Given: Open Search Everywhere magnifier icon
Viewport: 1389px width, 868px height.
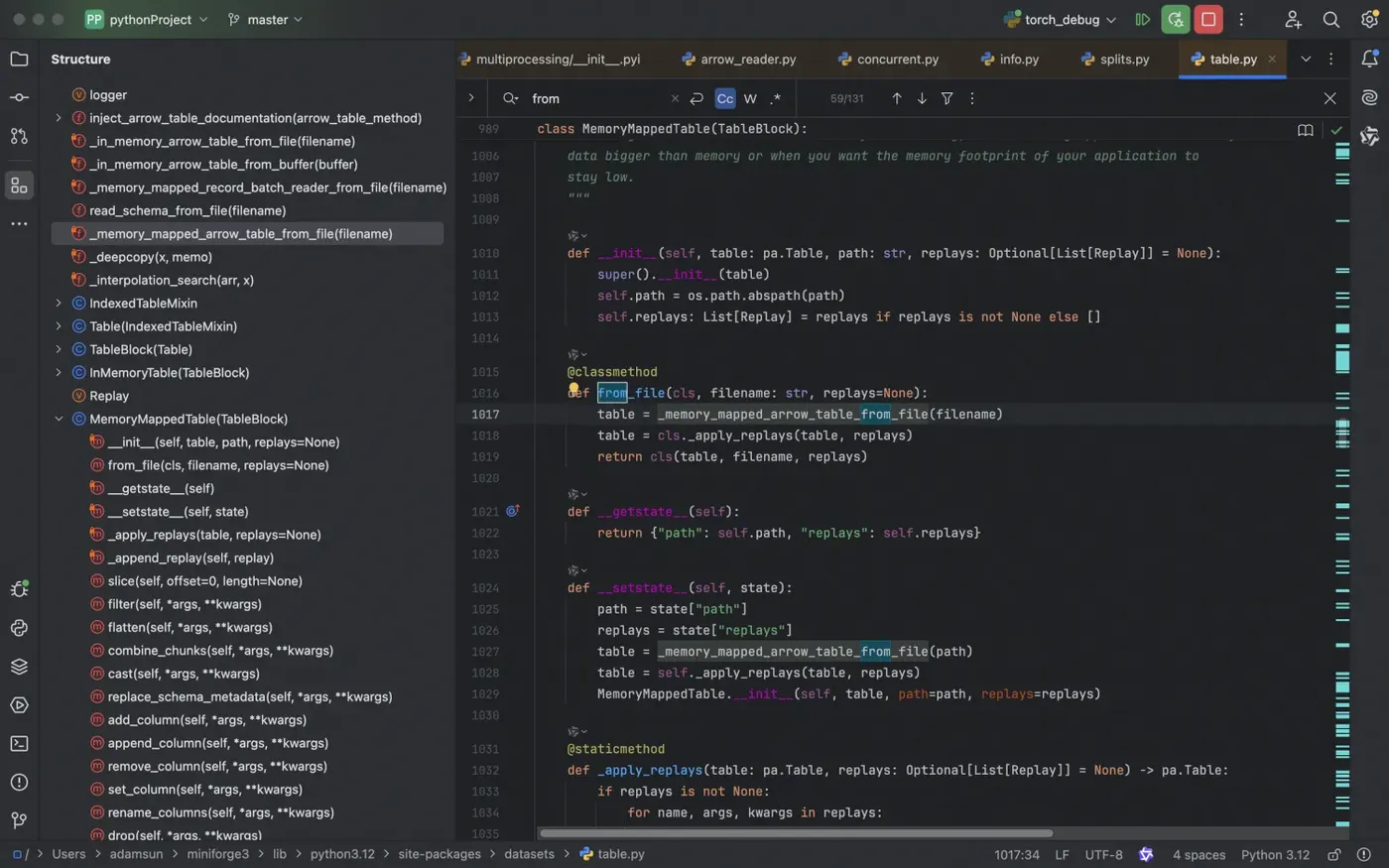Looking at the screenshot, I should click(x=1331, y=19).
